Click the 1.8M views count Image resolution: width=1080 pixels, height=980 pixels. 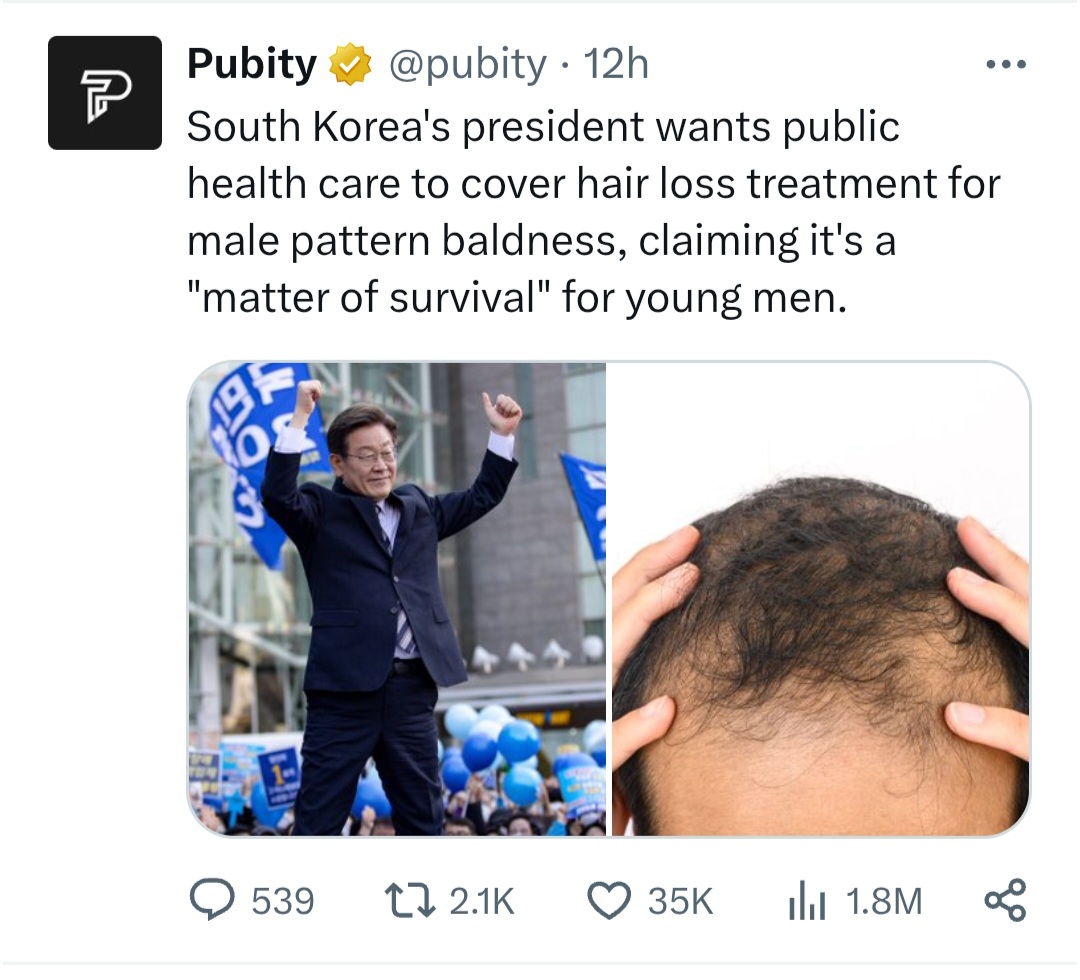(884, 901)
